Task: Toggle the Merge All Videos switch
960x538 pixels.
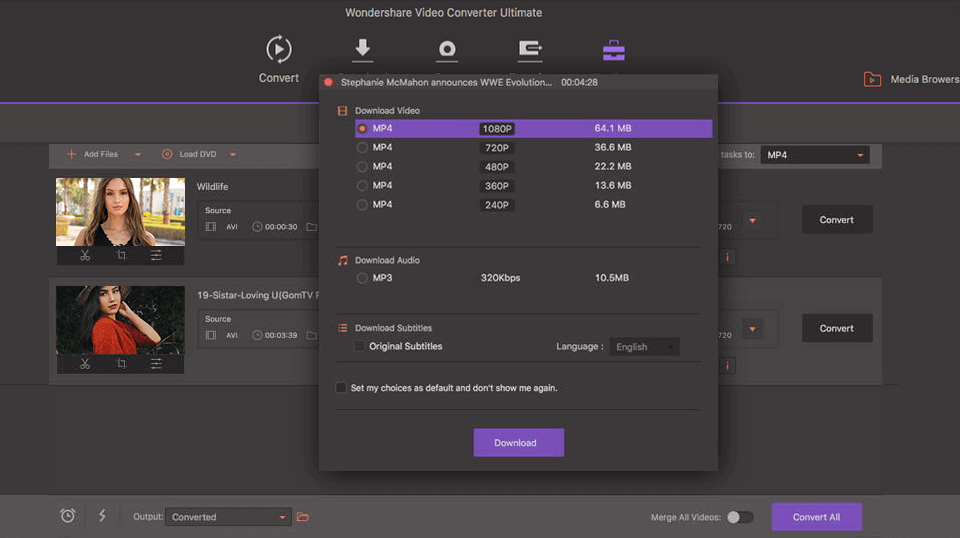Action: [740, 517]
